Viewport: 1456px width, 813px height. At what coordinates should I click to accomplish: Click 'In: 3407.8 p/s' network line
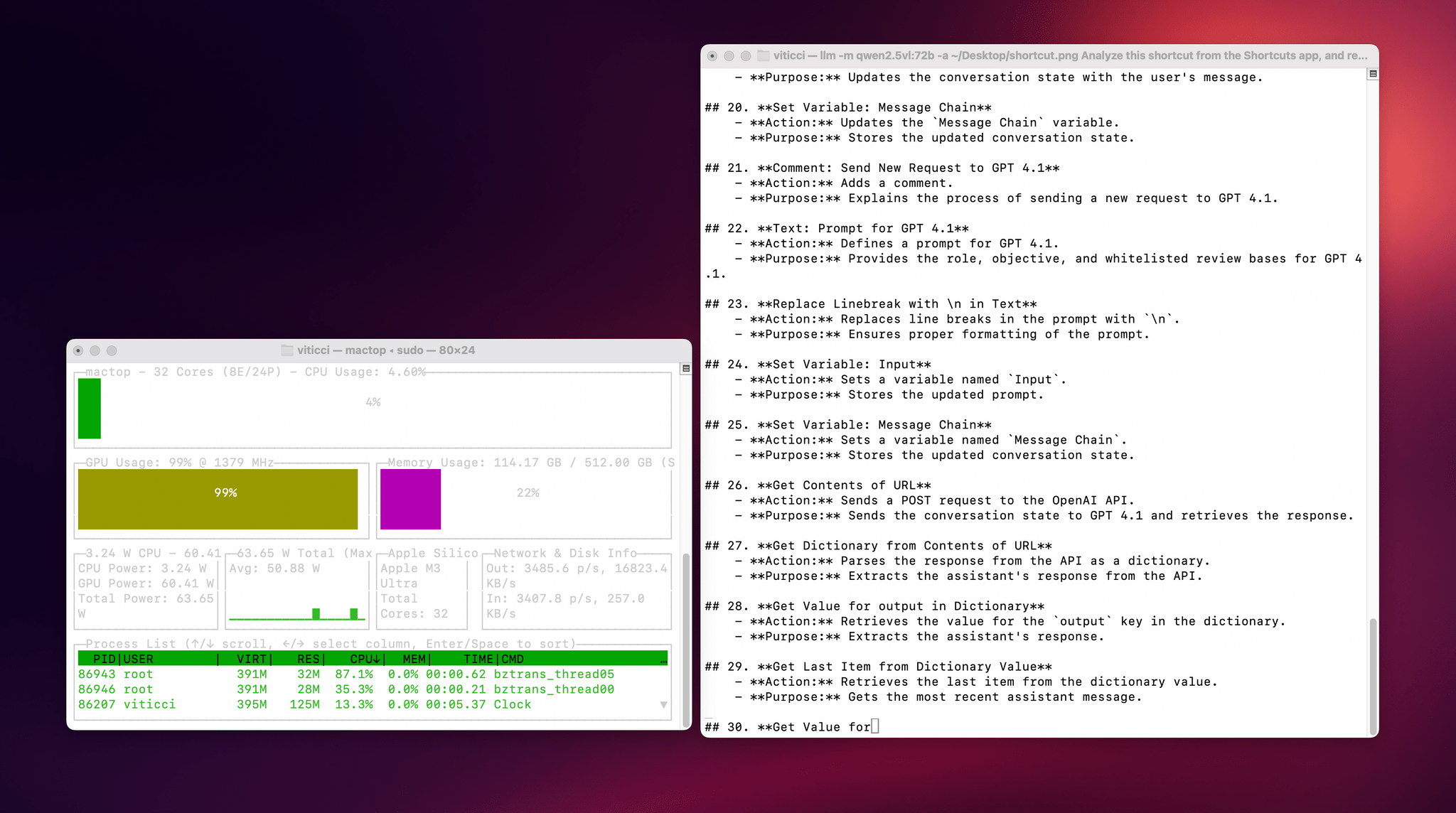(565, 598)
